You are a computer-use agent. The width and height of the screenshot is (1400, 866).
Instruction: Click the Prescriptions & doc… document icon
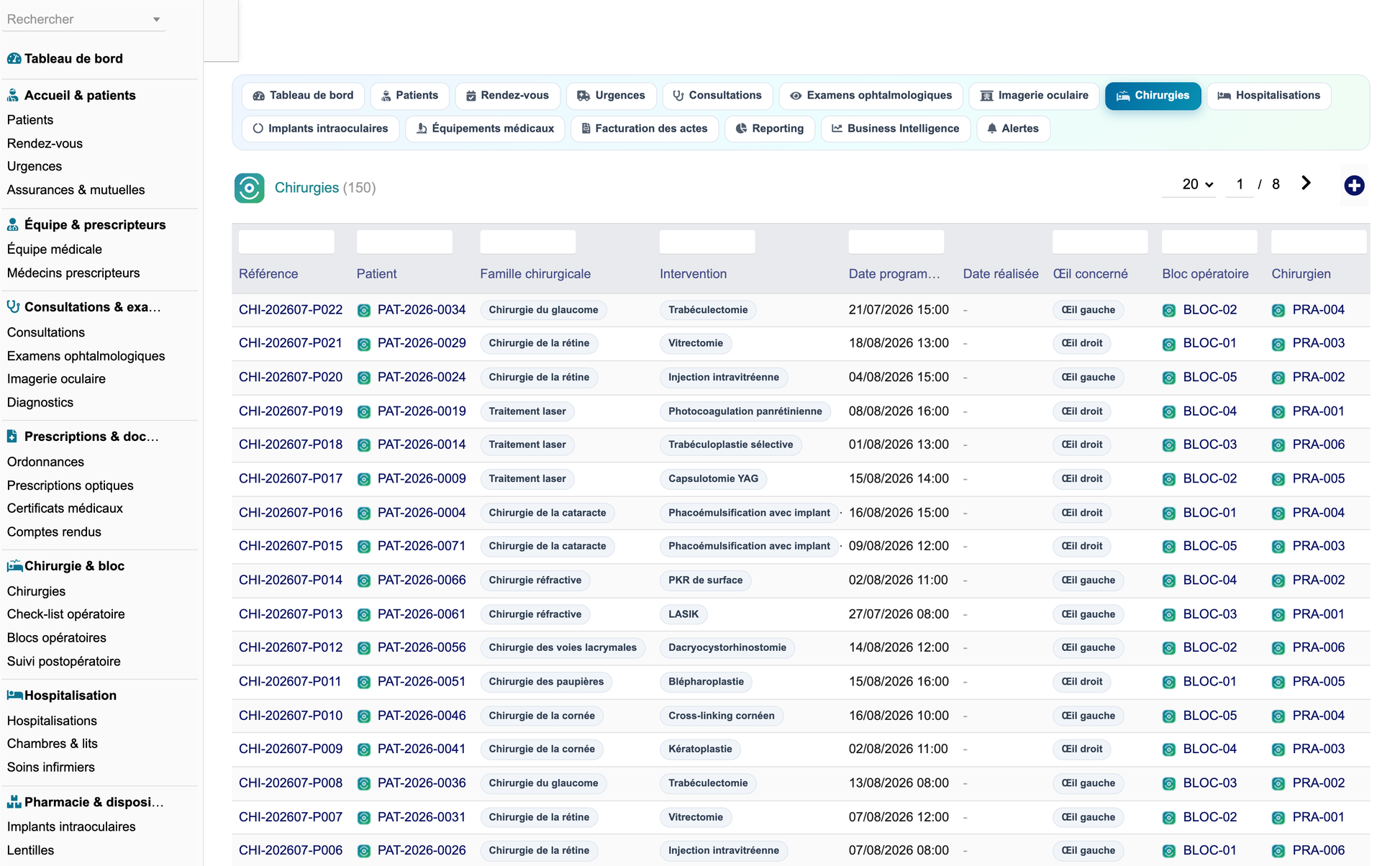coord(12,437)
